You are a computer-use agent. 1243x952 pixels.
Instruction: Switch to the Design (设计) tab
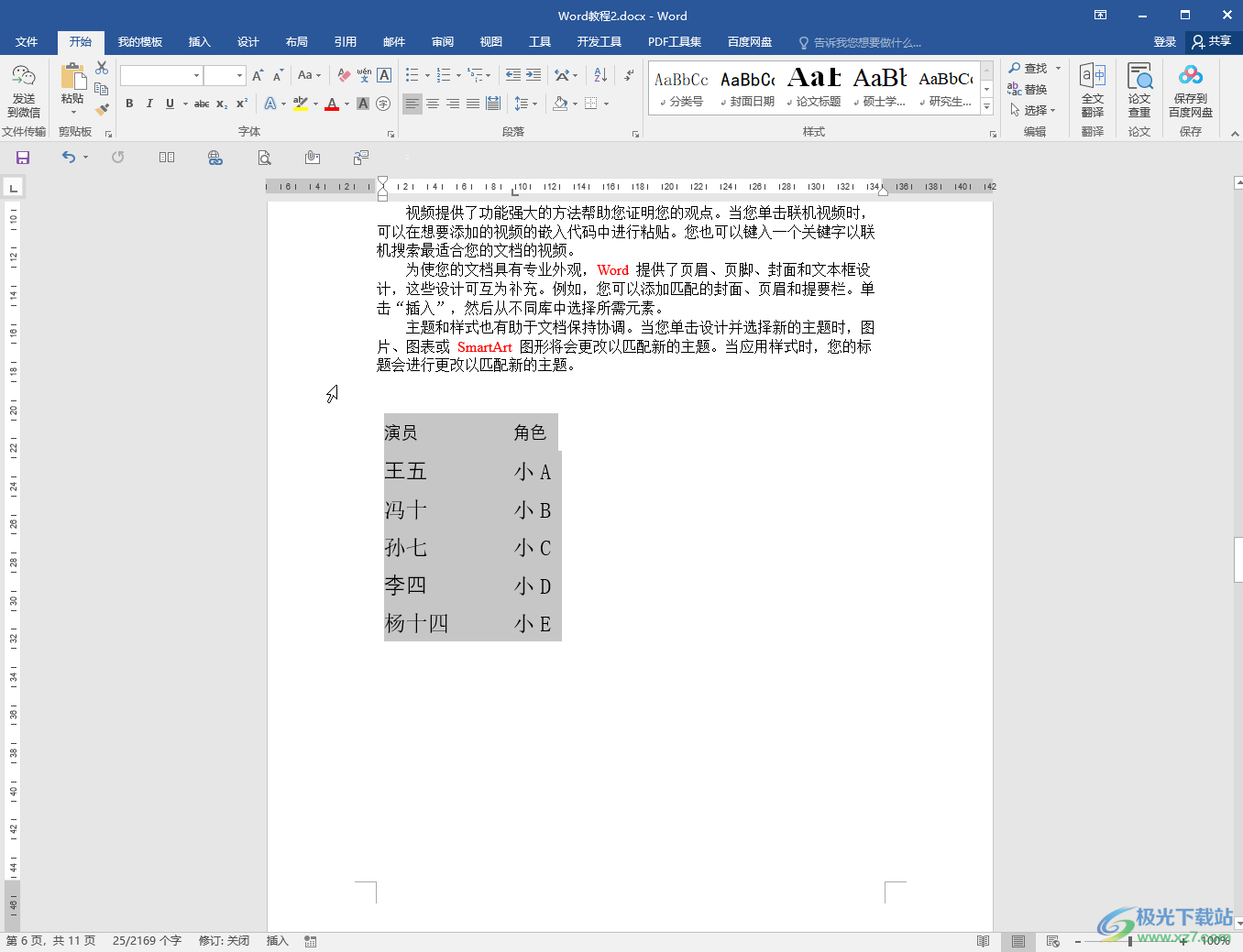[x=247, y=42]
